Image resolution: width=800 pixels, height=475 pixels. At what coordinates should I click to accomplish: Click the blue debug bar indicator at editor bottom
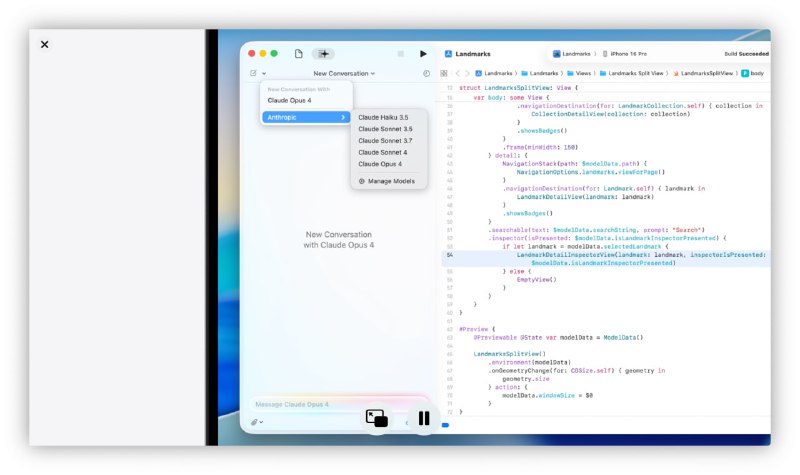[x=445, y=425]
